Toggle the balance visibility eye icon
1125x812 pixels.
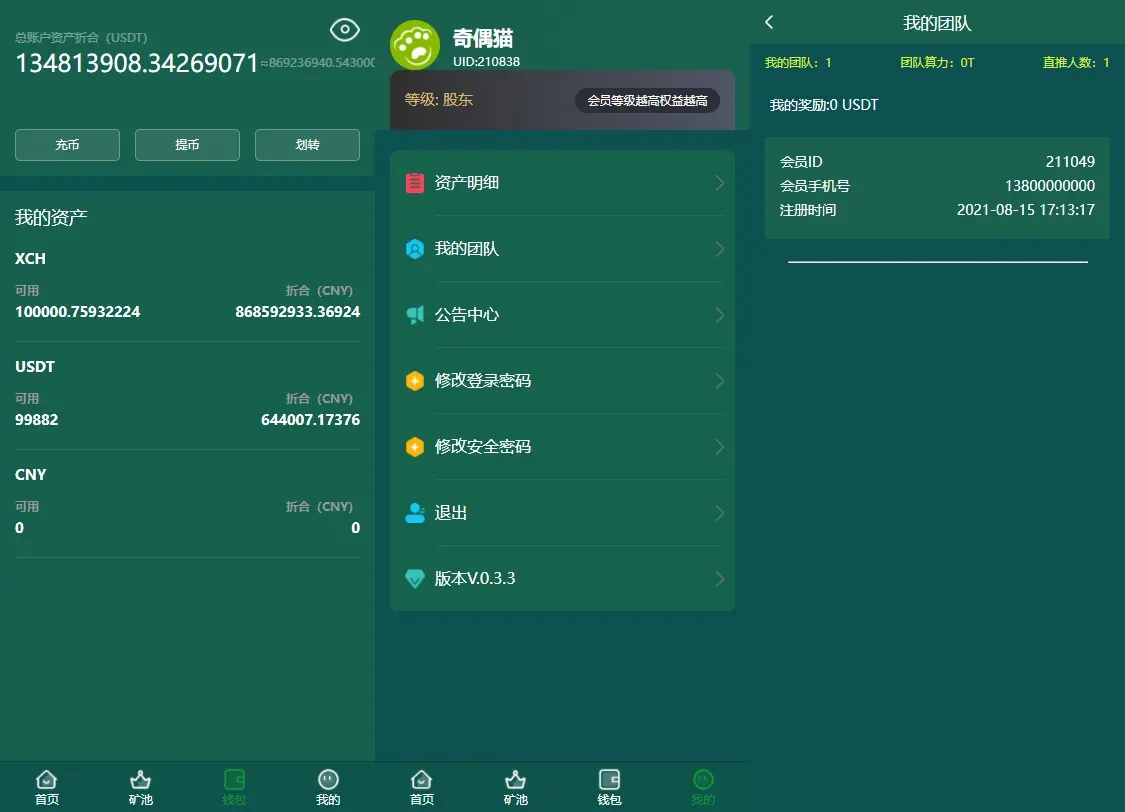[x=344, y=30]
